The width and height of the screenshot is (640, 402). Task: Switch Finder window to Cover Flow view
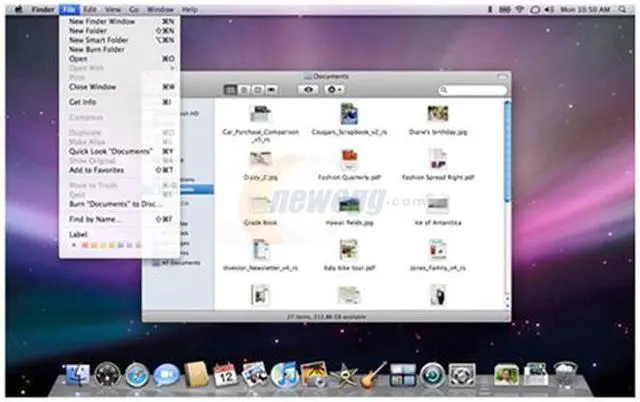click(271, 89)
